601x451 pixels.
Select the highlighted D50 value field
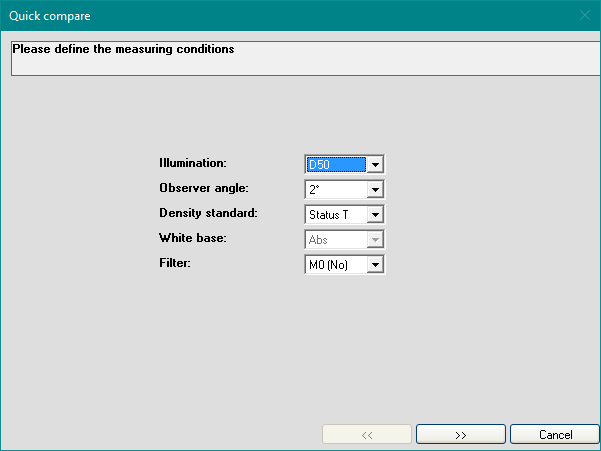[x=336, y=165]
